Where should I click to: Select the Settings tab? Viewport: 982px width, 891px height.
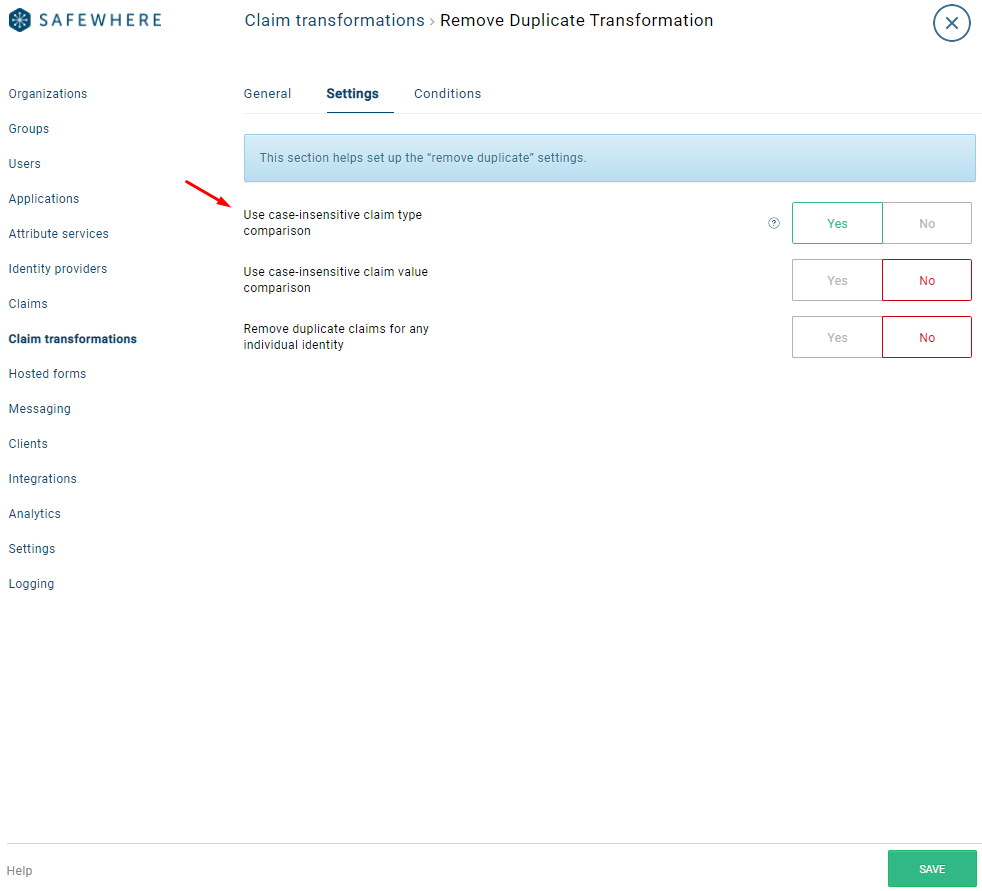click(352, 94)
